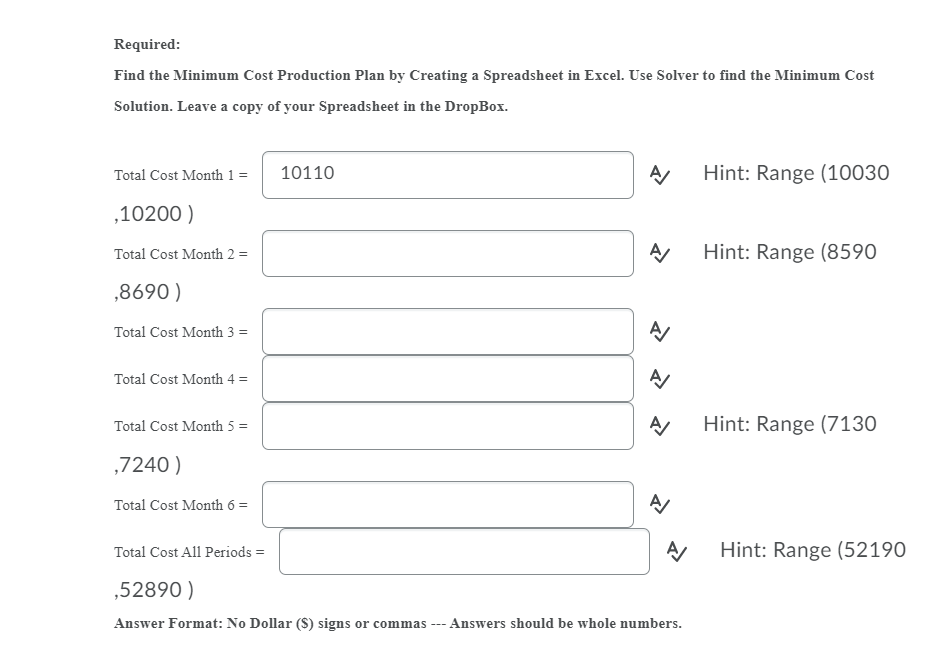
Task: Click the Total Cost All Periods answer box
Action: pyautogui.click(x=464, y=550)
